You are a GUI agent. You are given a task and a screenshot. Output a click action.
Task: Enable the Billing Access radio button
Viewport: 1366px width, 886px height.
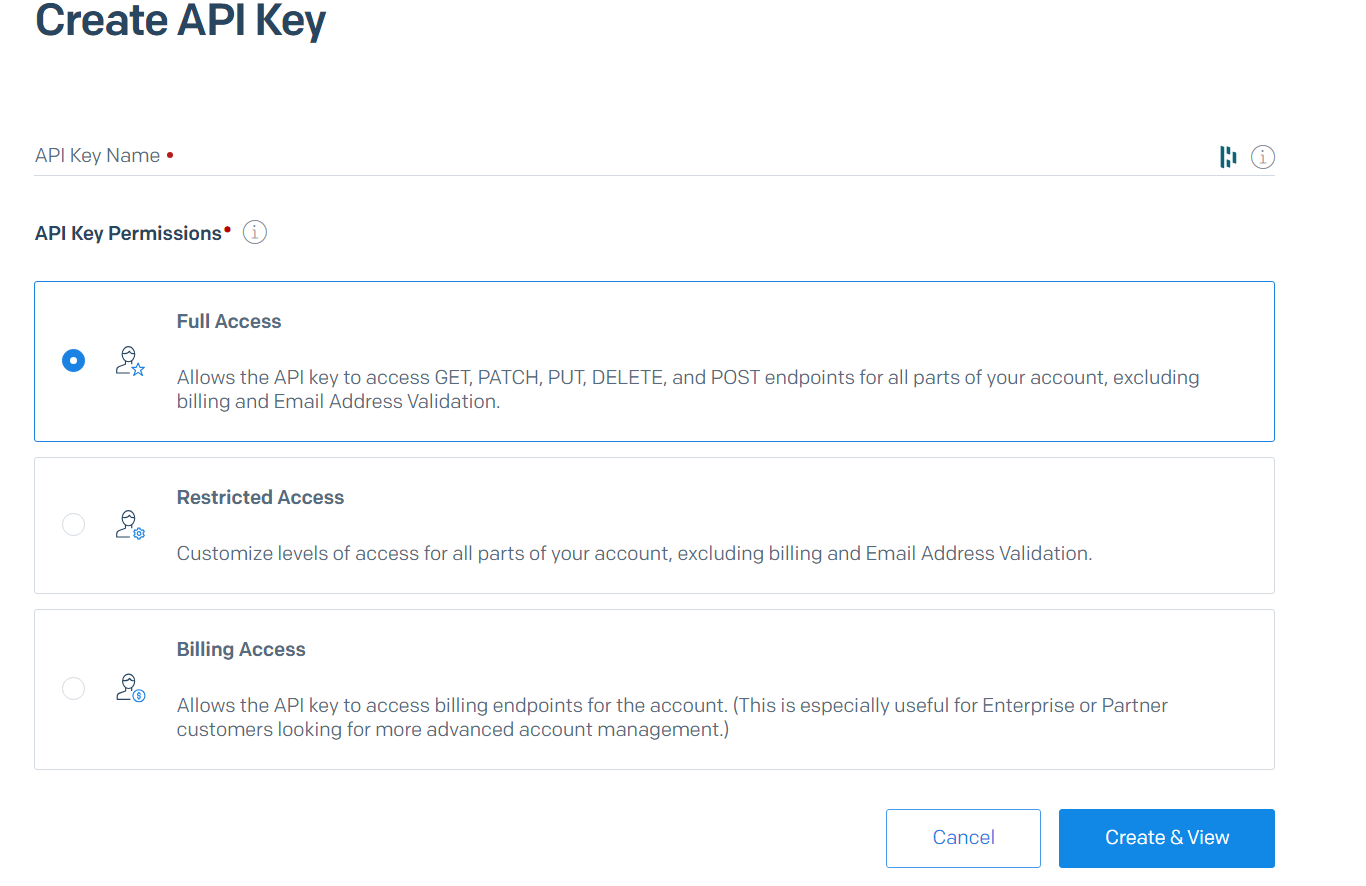coord(73,688)
